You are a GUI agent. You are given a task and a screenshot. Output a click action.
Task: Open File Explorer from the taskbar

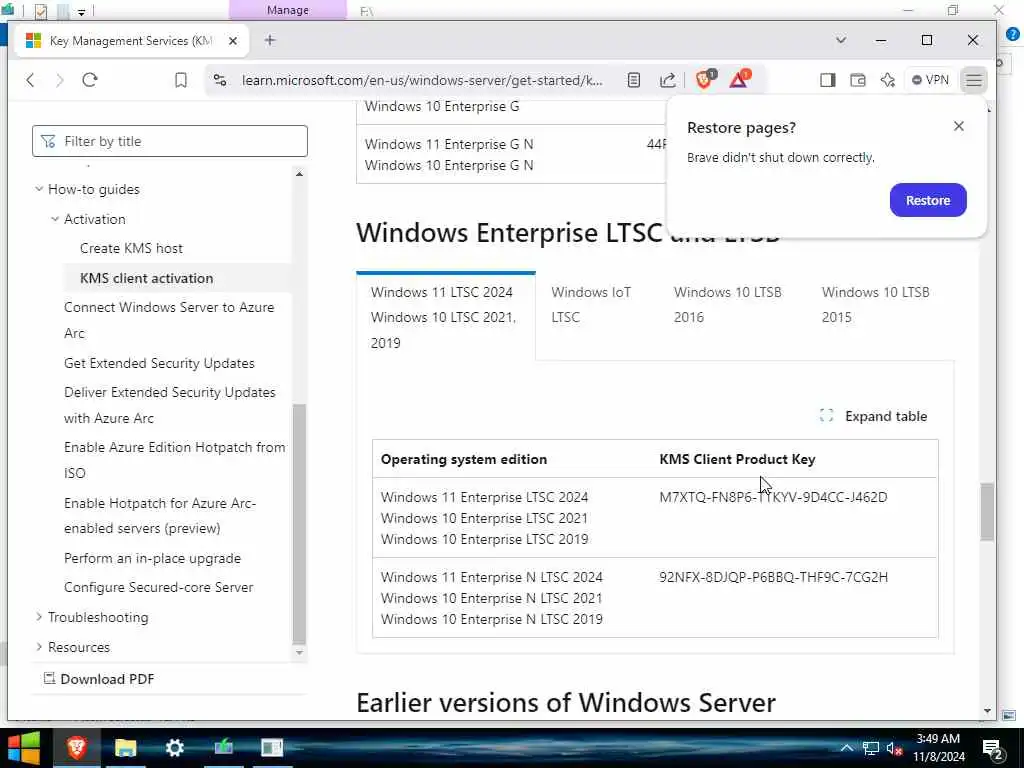coord(125,747)
